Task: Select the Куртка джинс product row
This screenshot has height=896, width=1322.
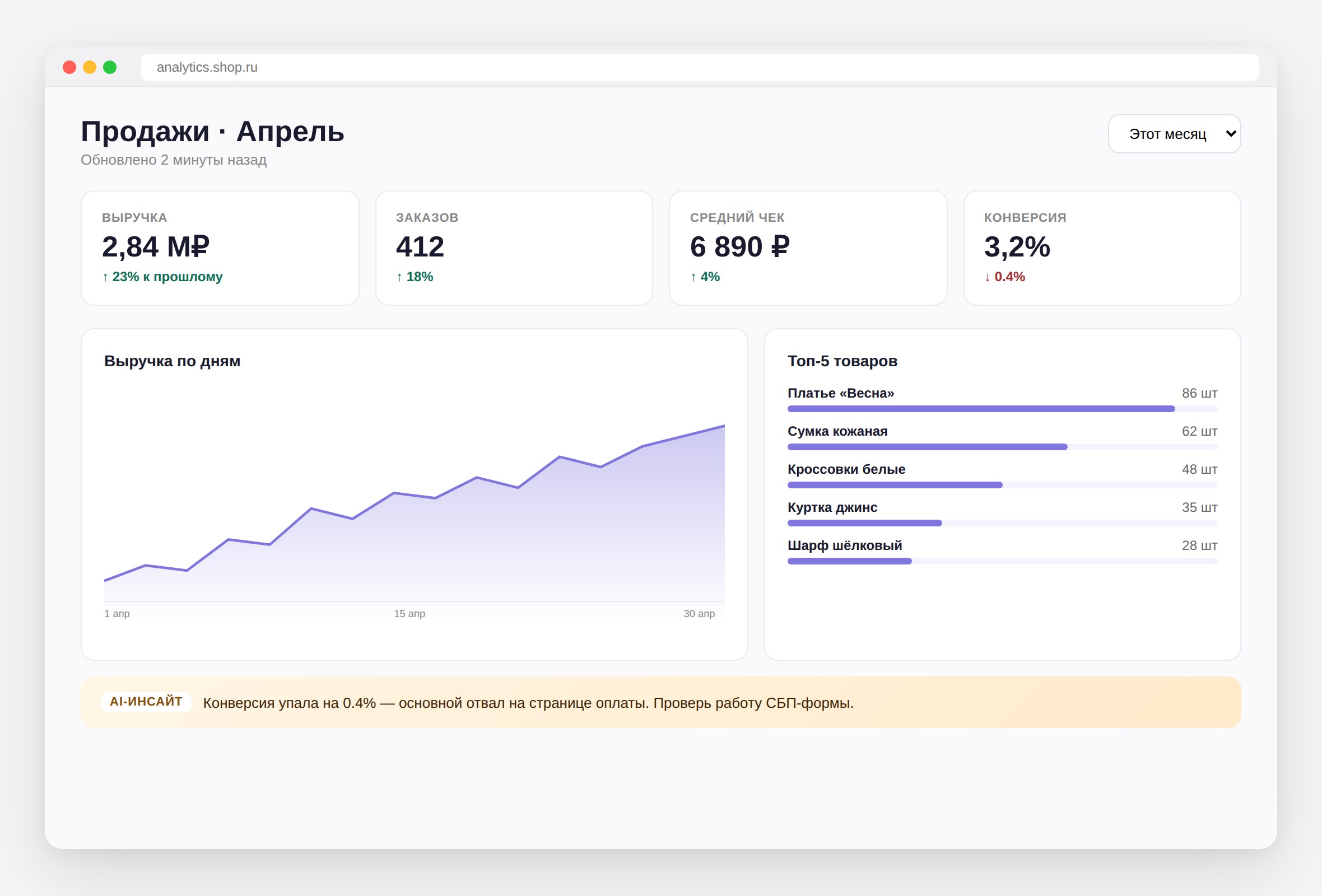Action: click(1002, 514)
